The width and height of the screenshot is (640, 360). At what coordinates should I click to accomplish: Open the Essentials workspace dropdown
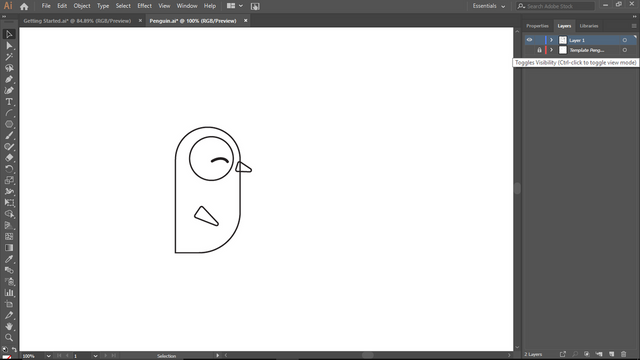(489, 6)
